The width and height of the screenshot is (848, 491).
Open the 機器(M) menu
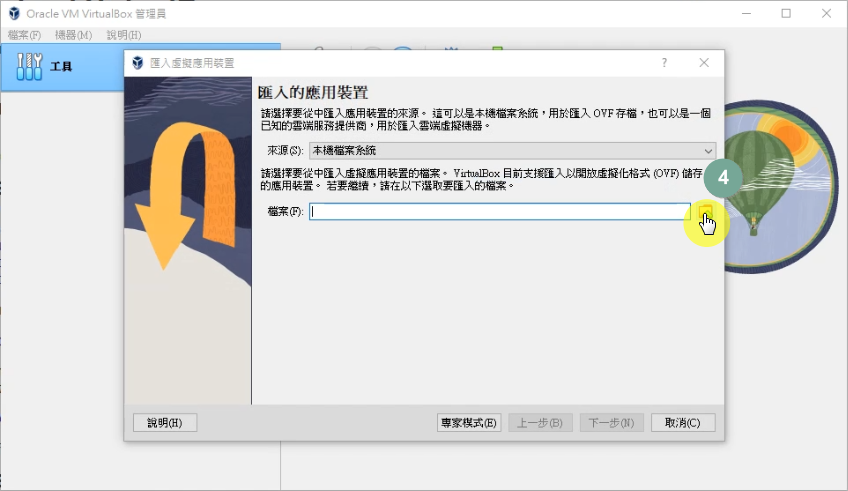[74, 35]
